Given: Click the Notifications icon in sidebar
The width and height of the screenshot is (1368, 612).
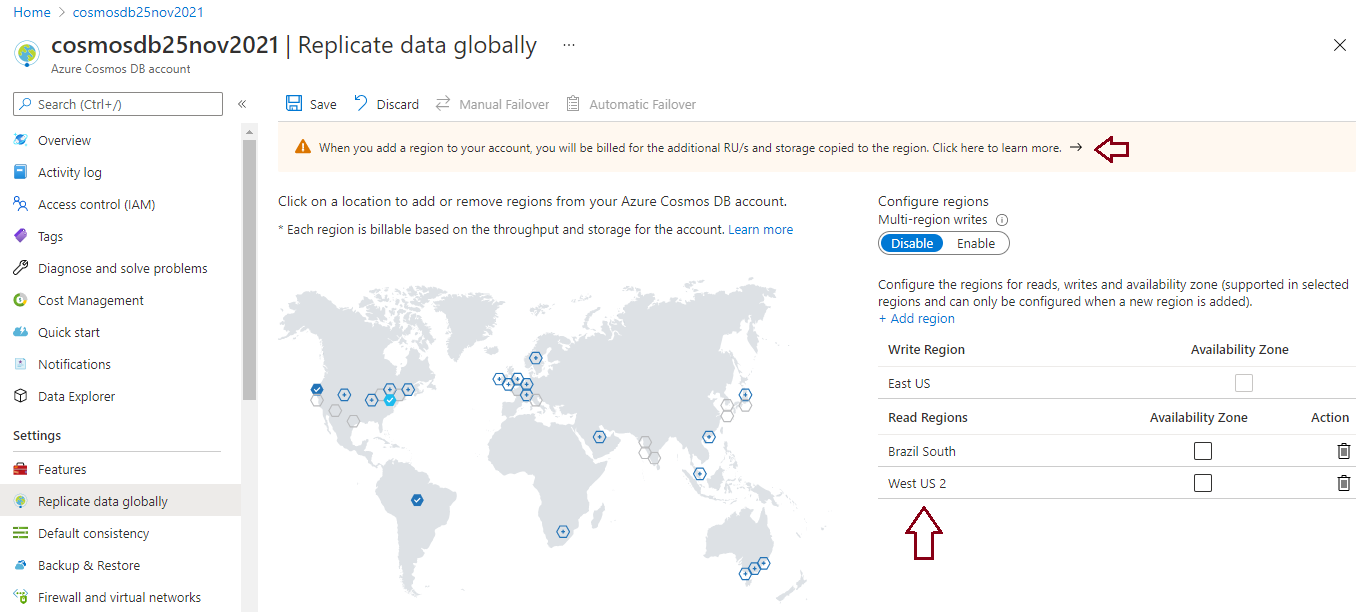Looking at the screenshot, I should coord(20,364).
